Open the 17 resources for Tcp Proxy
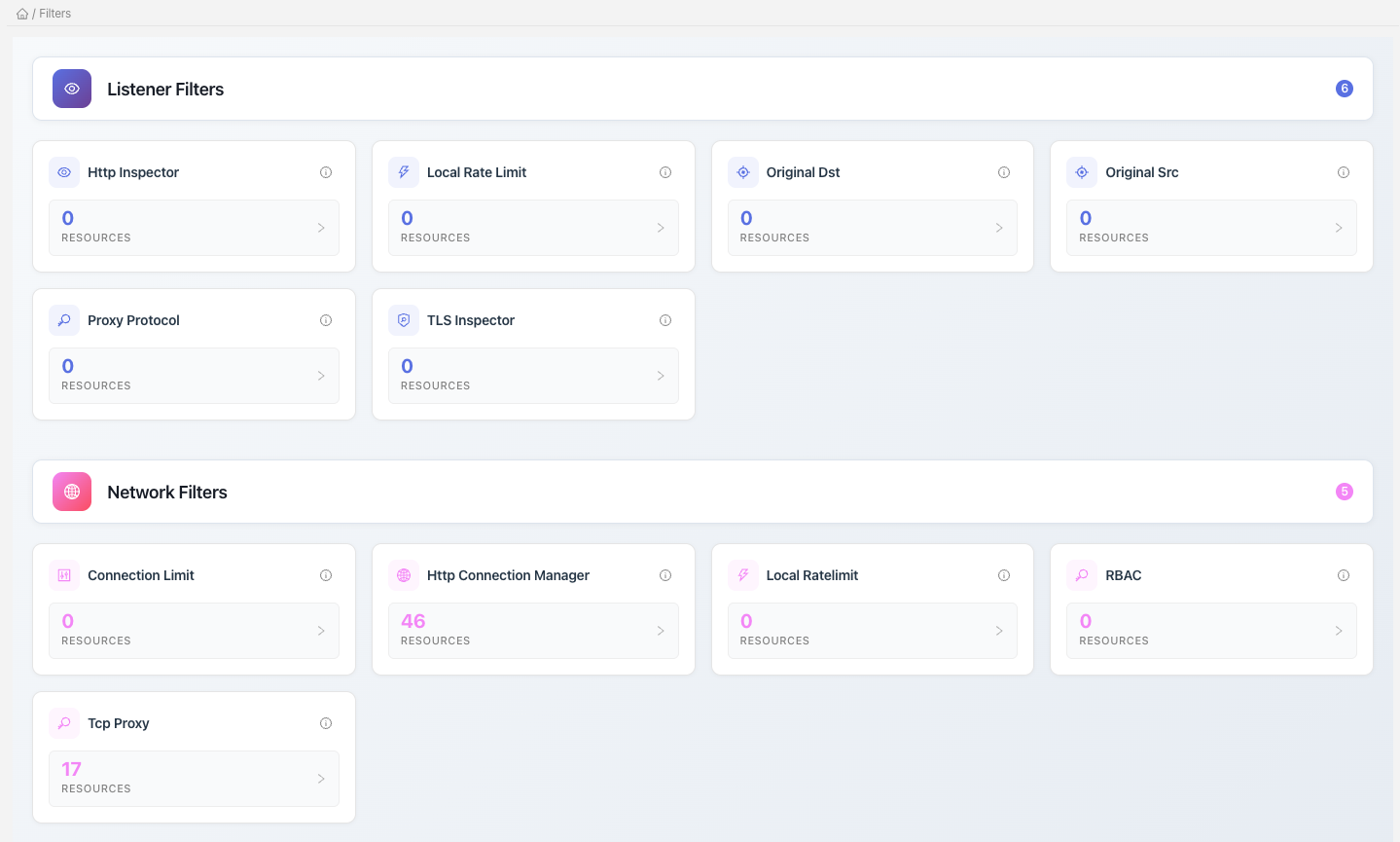This screenshot has height=842, width=1400. click(x=72, y=769)
